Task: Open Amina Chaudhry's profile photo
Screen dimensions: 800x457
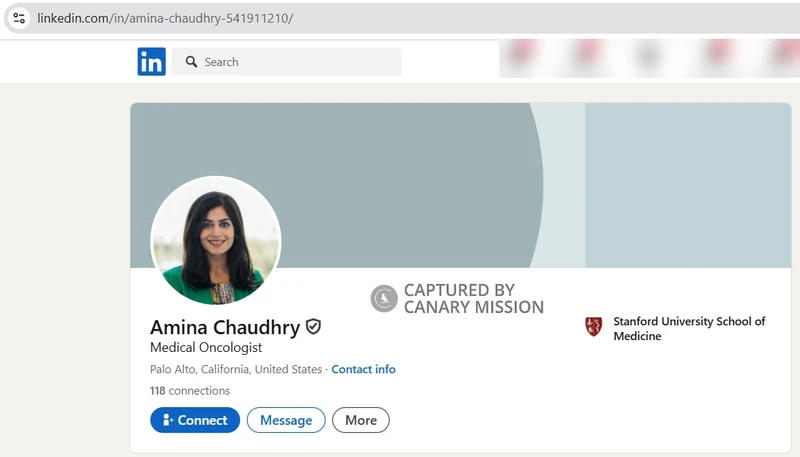Action: point(216,241)
